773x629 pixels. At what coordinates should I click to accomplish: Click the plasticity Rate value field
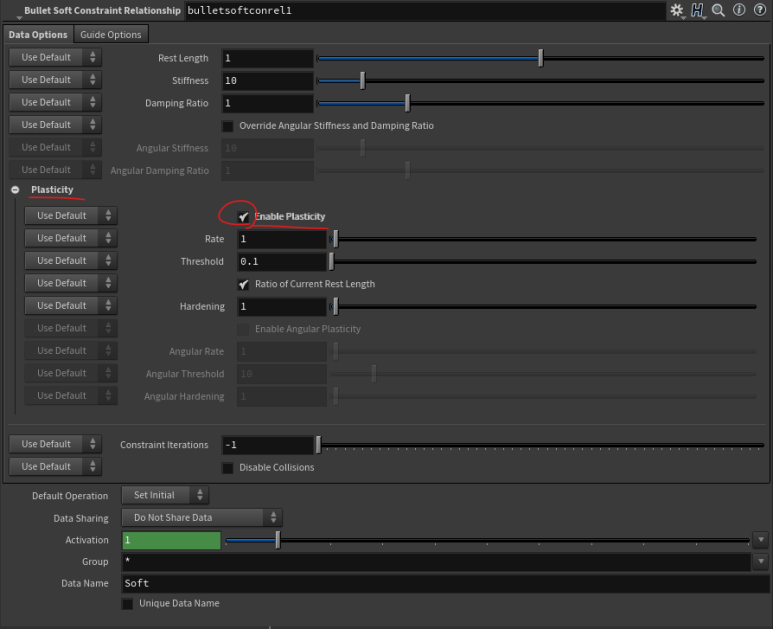point(282,239)
